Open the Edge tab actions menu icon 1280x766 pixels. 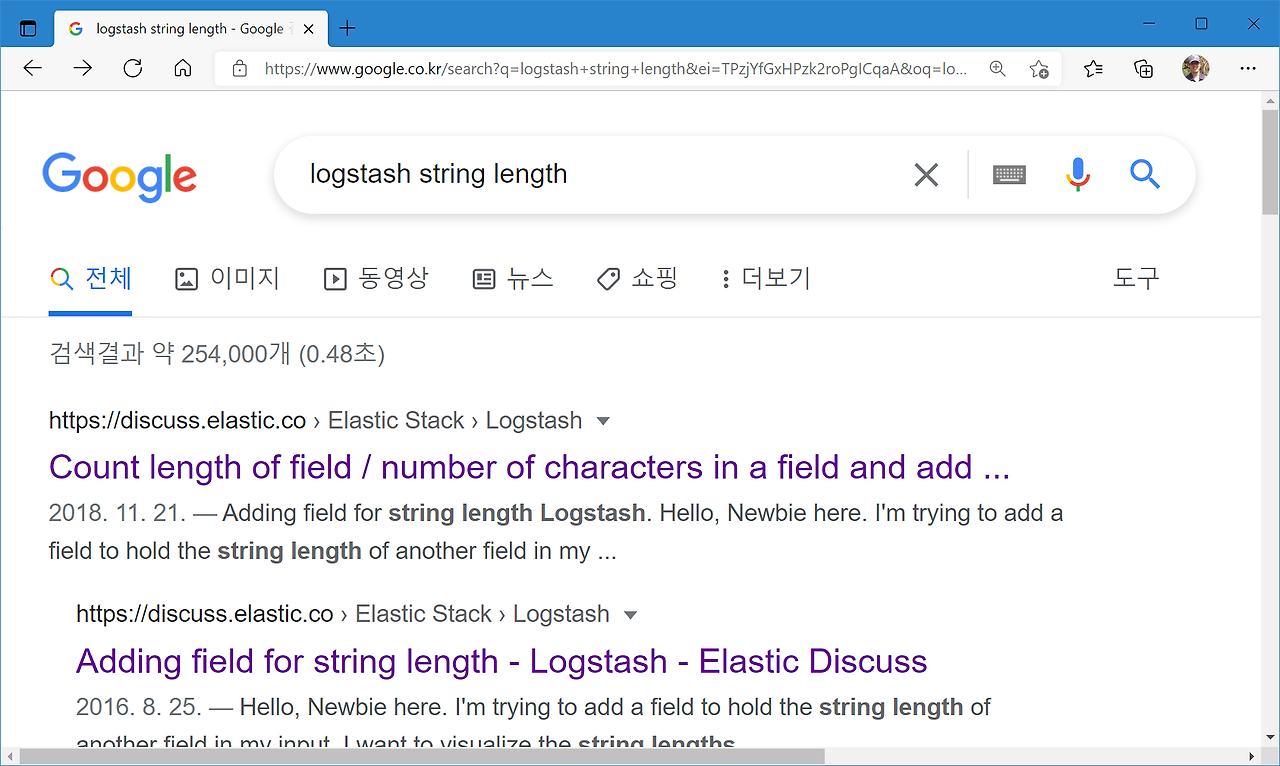pyautogui.click(x=28, y=28)
